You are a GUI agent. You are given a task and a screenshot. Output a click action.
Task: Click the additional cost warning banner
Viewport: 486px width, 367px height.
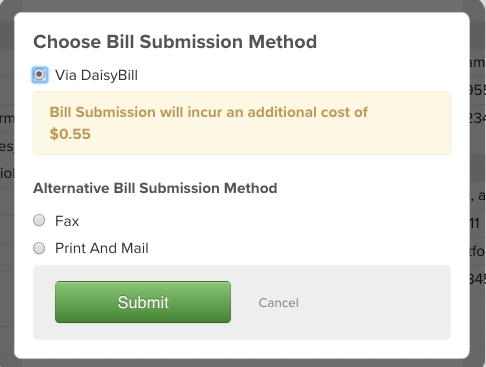(x=242, y=123)
